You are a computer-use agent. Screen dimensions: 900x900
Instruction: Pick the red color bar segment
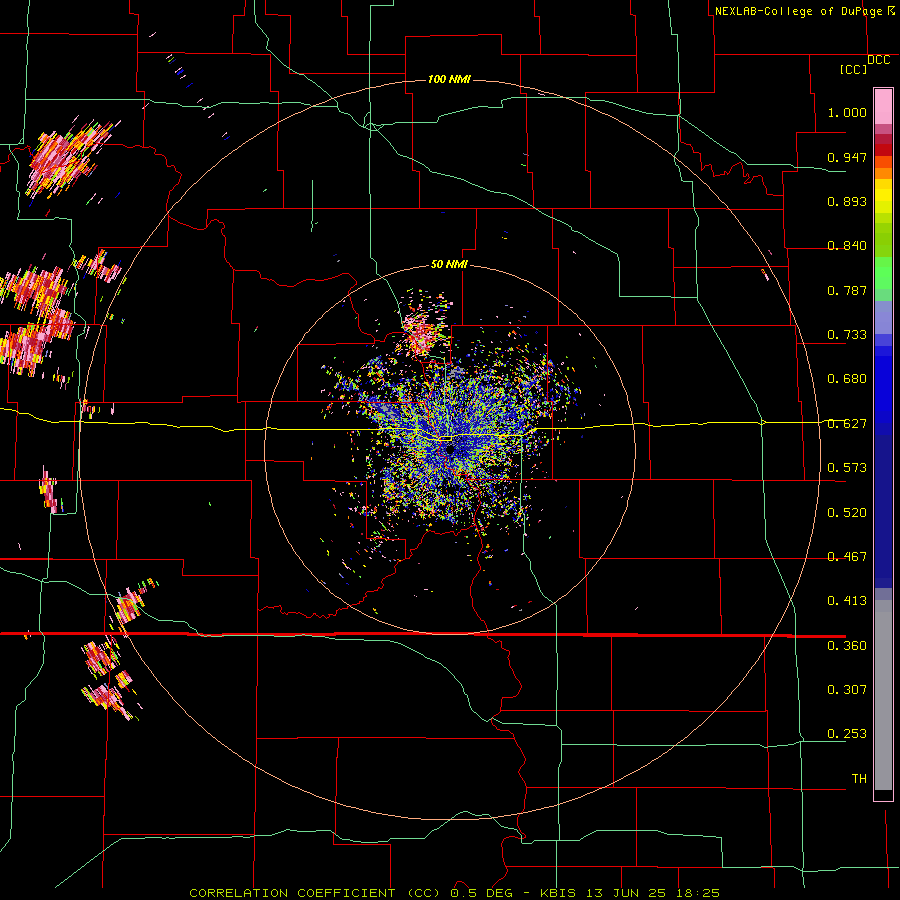click(883, 150)
